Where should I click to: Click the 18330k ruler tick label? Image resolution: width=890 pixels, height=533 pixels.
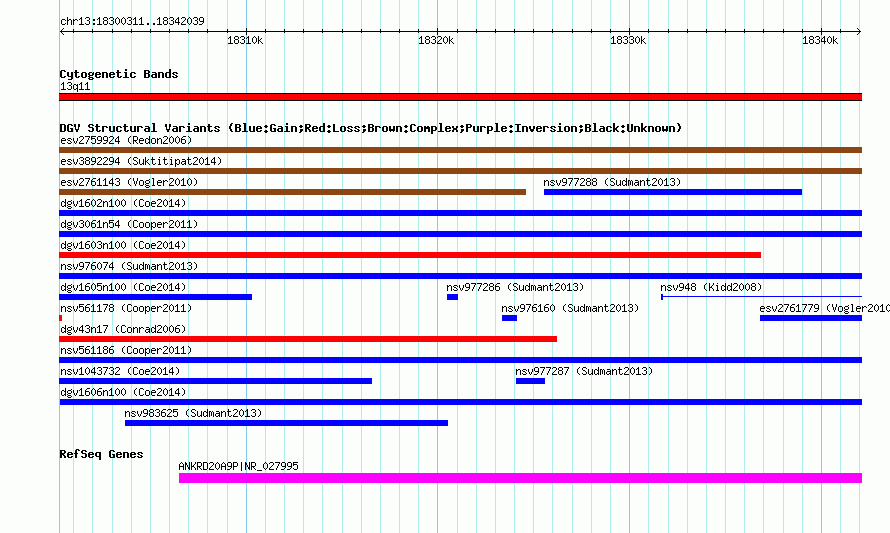[x=628, y=40]
